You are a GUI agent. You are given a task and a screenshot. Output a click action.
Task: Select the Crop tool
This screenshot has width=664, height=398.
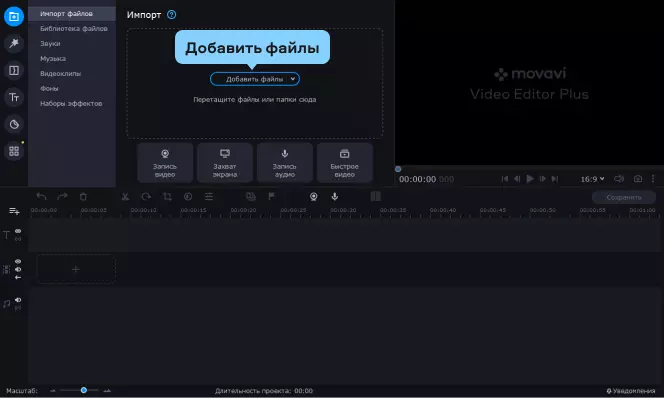(167, 197)
